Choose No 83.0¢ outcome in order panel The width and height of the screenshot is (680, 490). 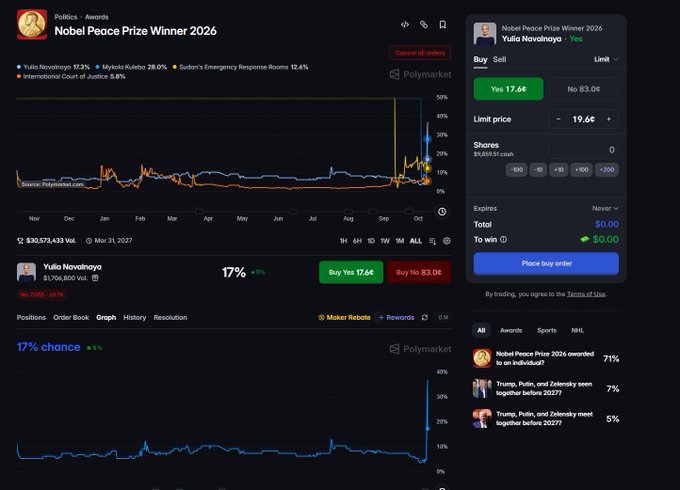coord(584,89)
